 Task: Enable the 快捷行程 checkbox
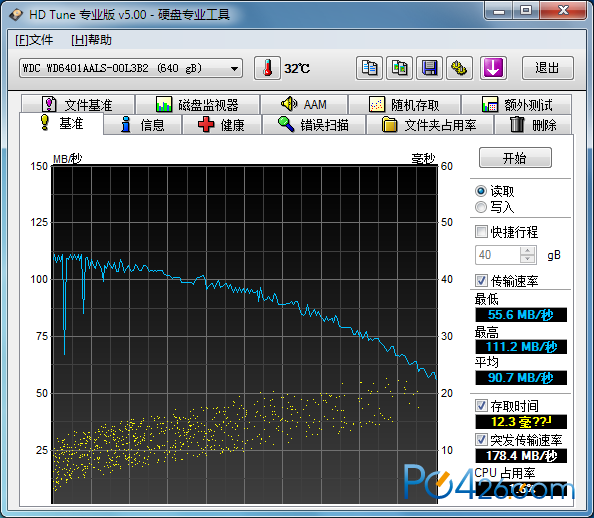coord(481,232)
